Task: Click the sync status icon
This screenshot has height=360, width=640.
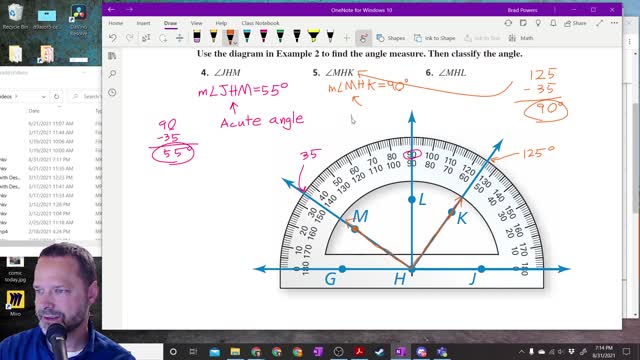Action: pyautogui.click(x=508, y=23)
